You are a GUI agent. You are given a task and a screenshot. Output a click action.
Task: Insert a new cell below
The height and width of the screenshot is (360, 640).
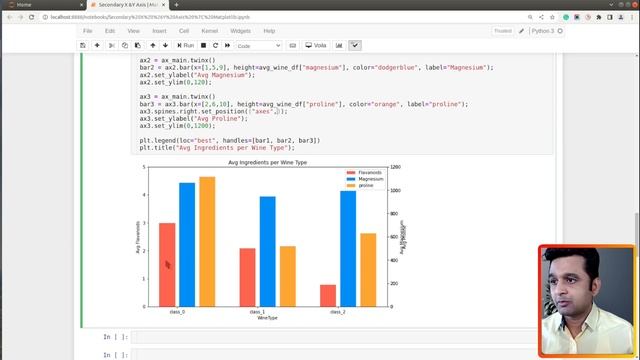tap(97, 45)
